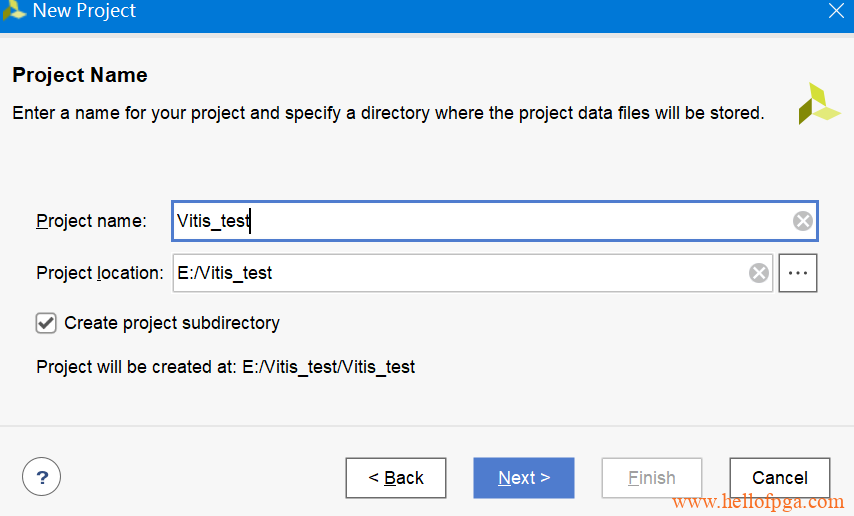Clear the Project location field text
This screenshot has height=516, width=854.
point(759,272)
